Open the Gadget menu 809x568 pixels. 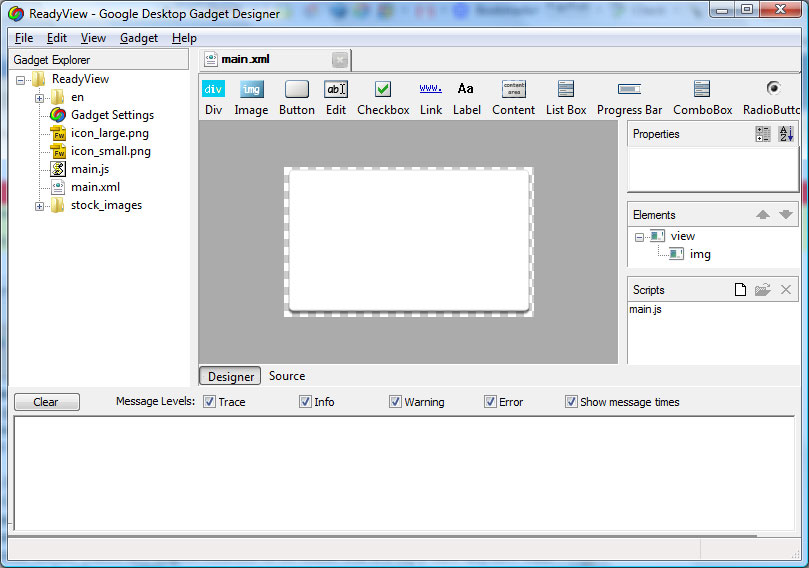coord(139,38)
